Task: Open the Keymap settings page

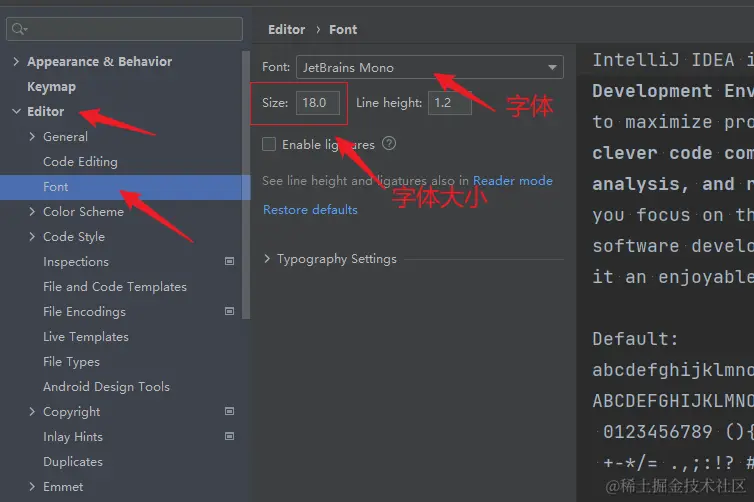Action: coord(51,87)
